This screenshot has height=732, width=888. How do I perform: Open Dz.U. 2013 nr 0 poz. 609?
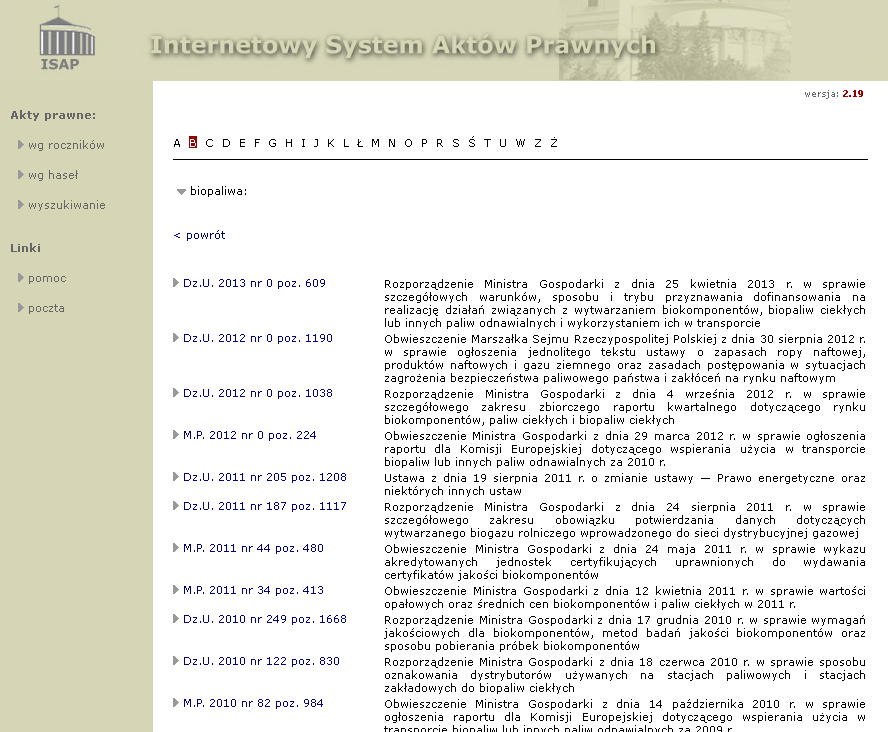coord(254,283)
